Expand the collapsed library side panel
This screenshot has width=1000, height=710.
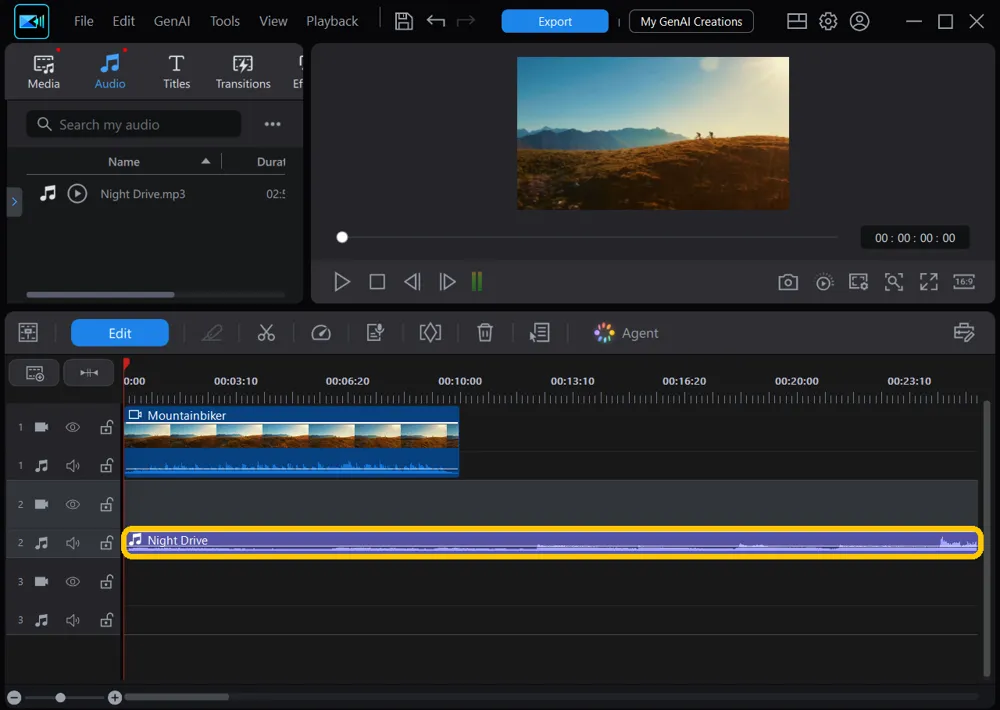tap(14, 202)
